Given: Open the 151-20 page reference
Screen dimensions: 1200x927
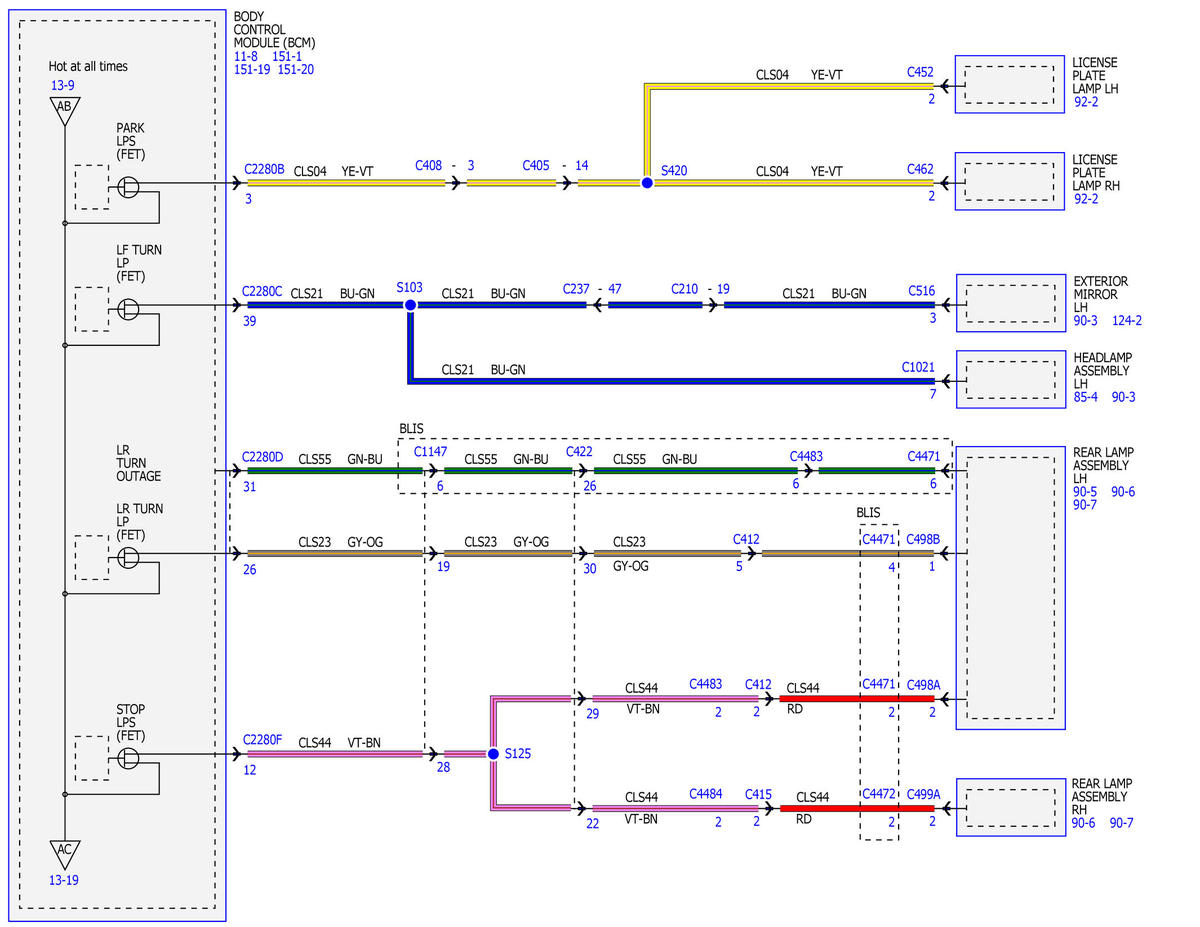Looking at the screenshot, I should pos(296,70).
